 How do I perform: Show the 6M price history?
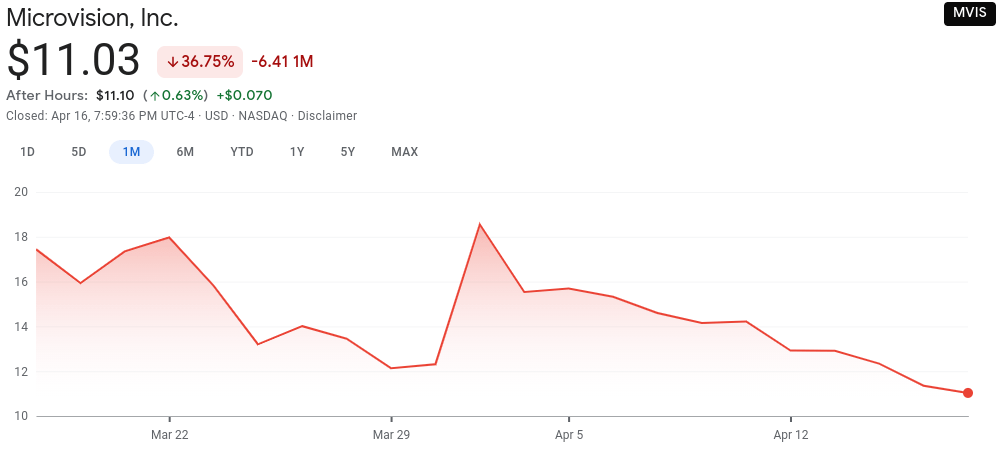pyautogui.click(x=185, y=152)
